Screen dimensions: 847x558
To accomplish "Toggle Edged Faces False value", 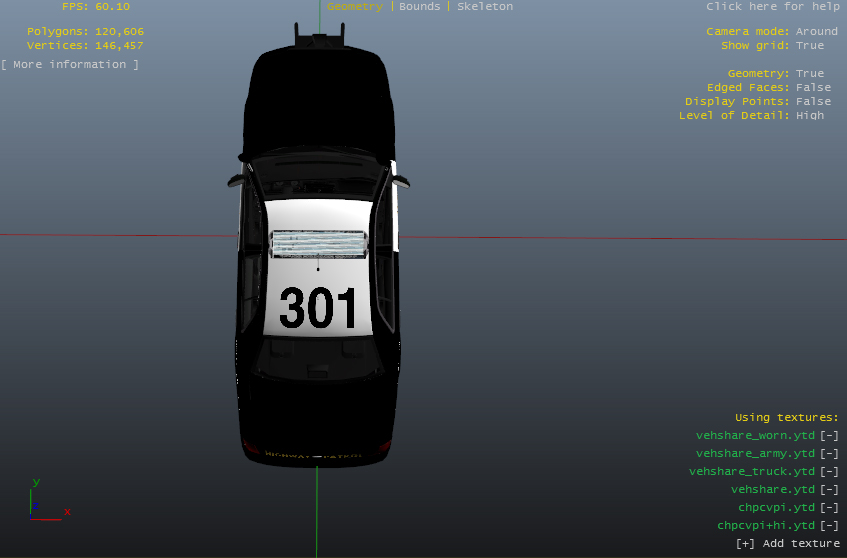I will click(x=813, y=87).
